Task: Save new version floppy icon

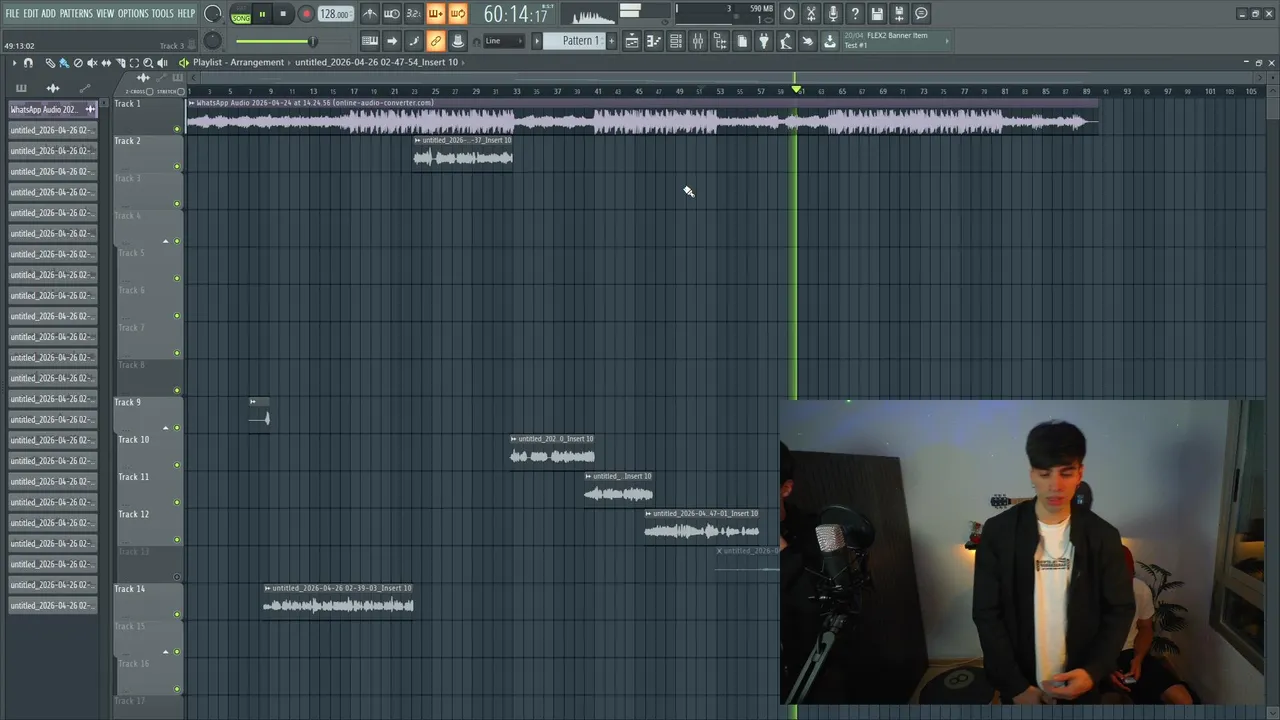Action: tap(899, 14)
